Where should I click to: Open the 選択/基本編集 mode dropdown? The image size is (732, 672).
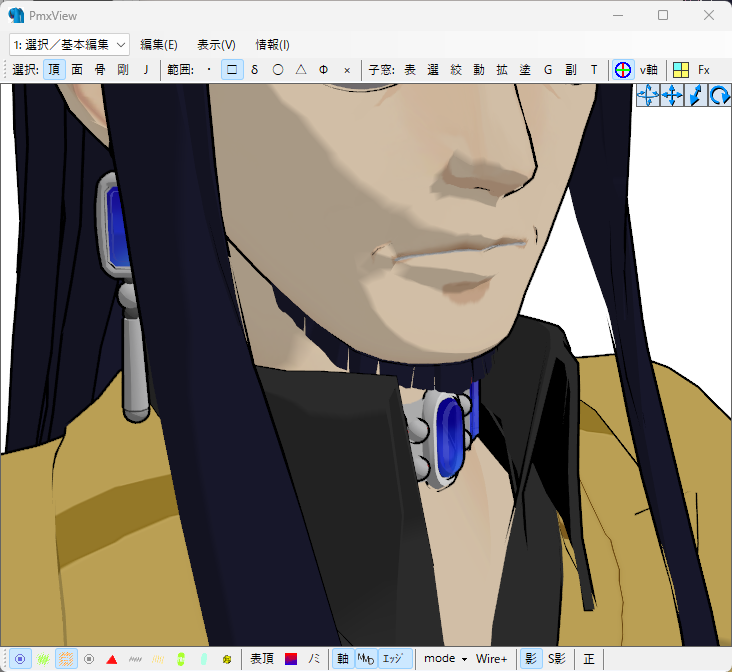coord(70,44)
